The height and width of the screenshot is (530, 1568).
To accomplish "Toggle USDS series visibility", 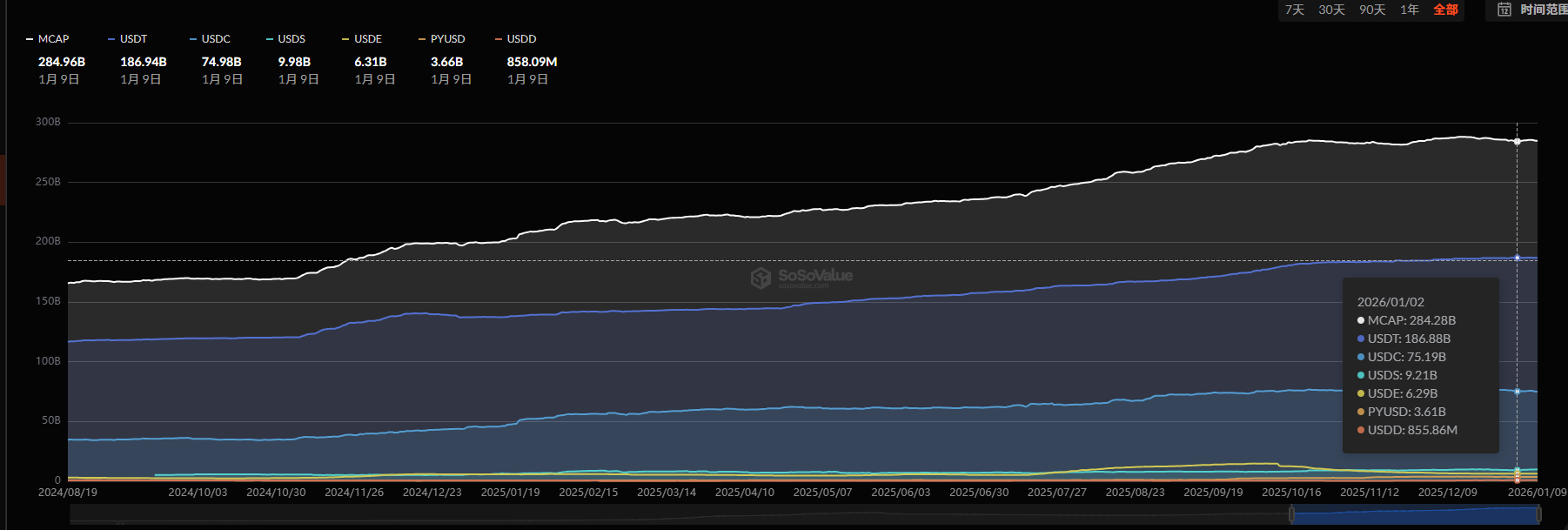I will [286, 39].
